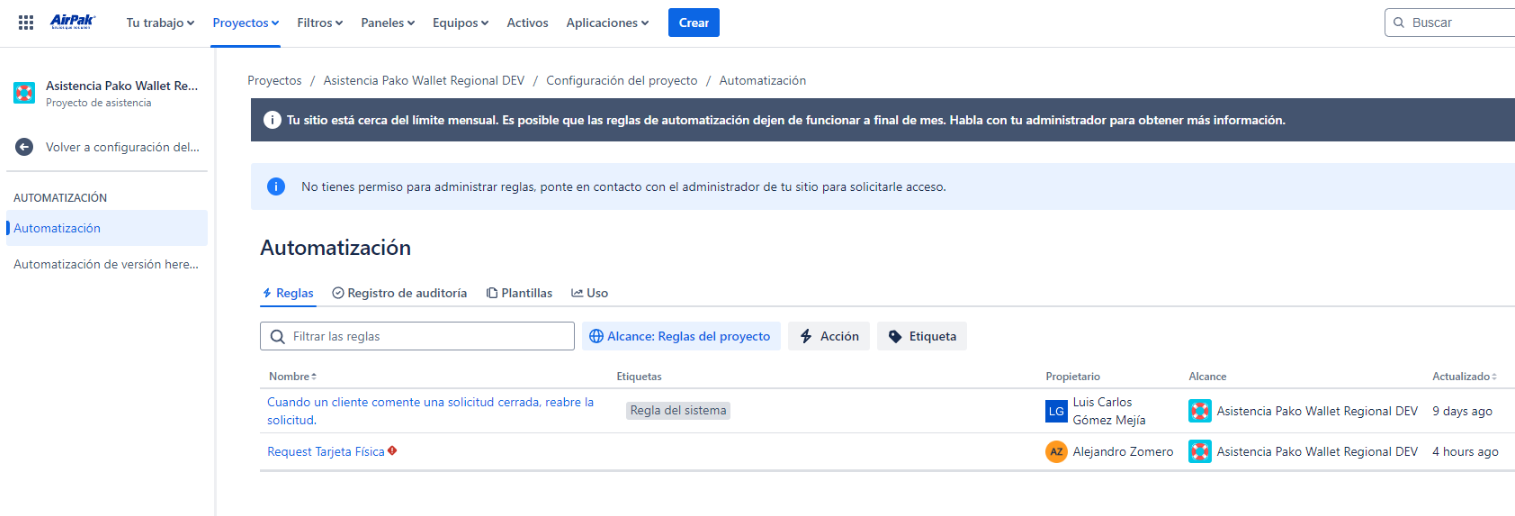Click the search magnifier icon in top bar
This screenshot has height=516, width=1515.
[1399, 22]
